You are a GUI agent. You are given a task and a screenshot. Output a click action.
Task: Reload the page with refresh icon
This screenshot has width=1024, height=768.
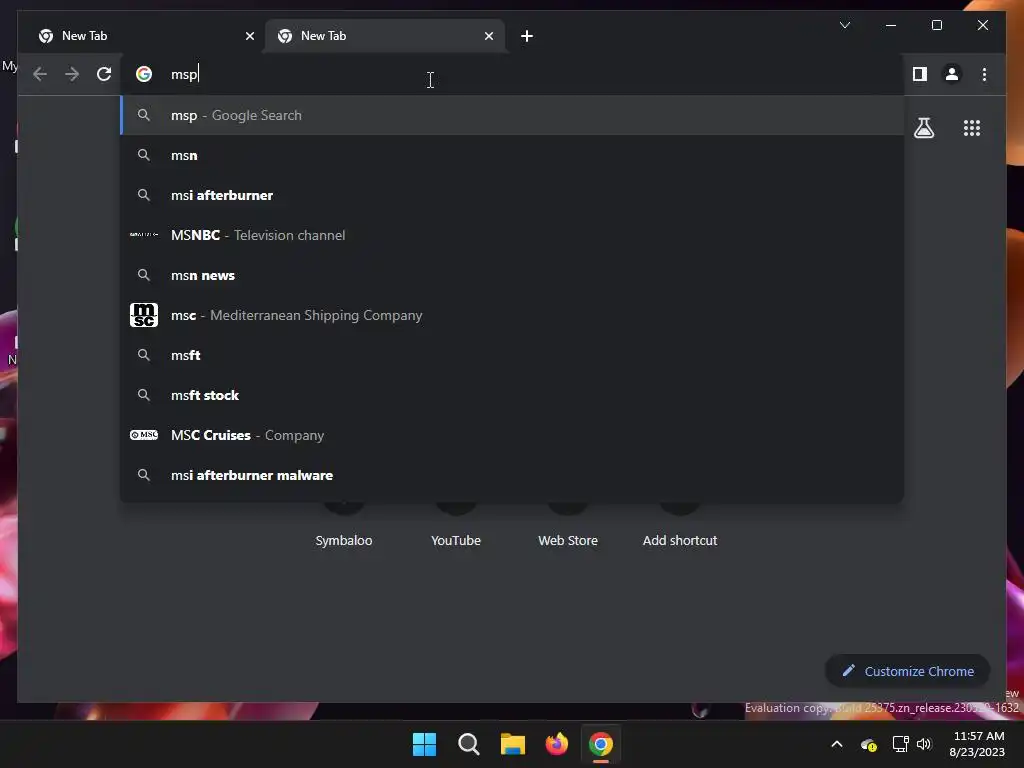(104, 74)
